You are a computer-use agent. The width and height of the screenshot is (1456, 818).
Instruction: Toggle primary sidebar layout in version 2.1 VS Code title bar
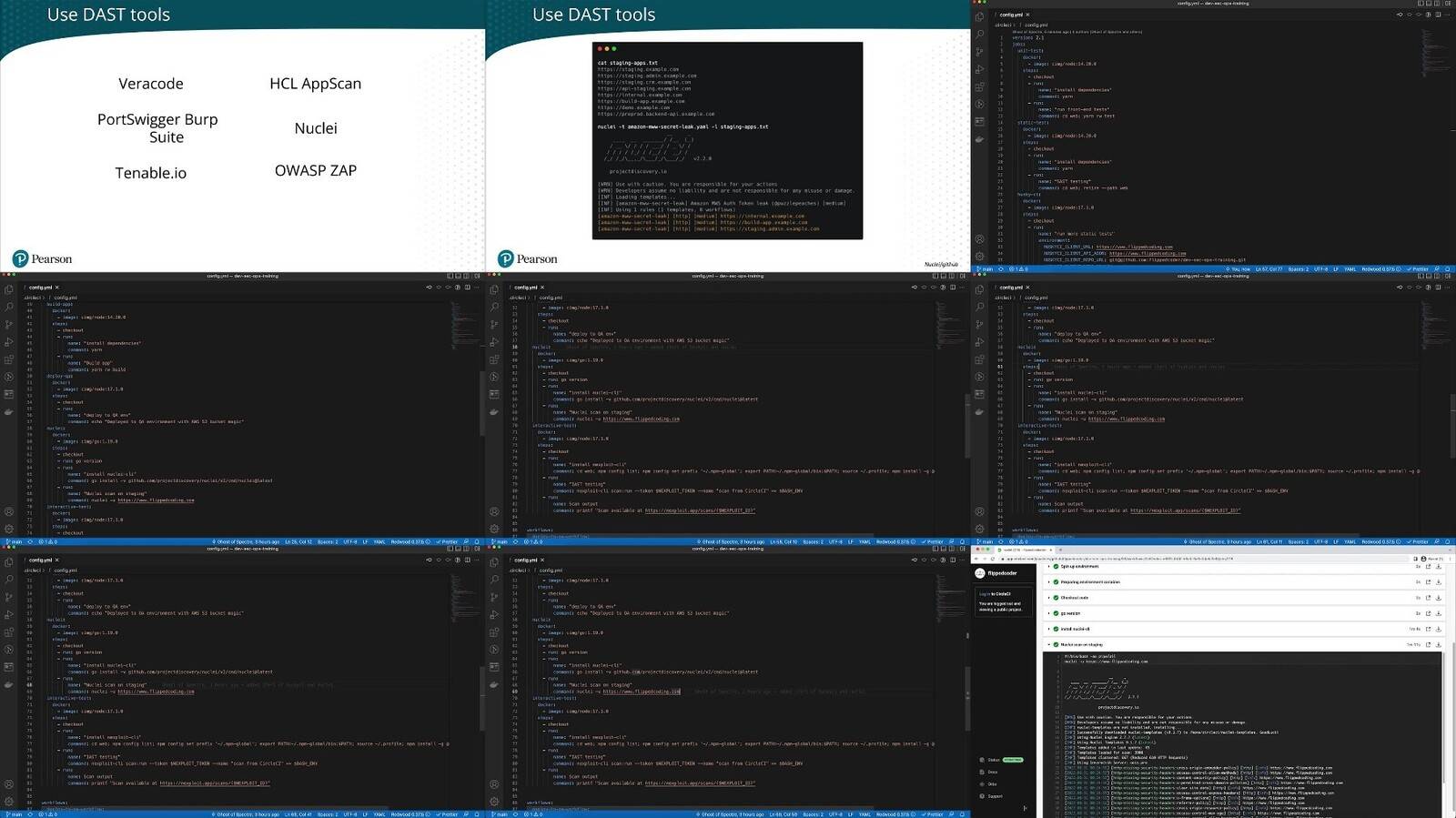coord(1421,4)
